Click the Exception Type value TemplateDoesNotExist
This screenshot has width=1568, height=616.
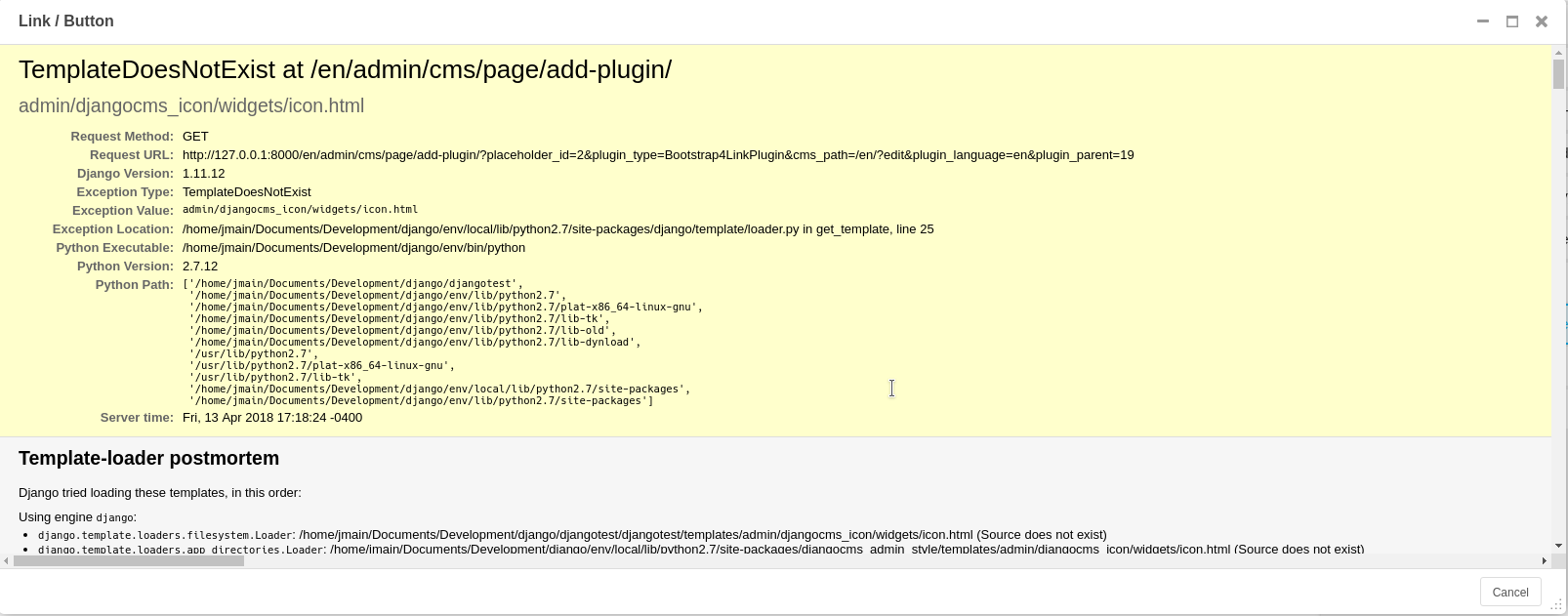[x=247, y=191]
